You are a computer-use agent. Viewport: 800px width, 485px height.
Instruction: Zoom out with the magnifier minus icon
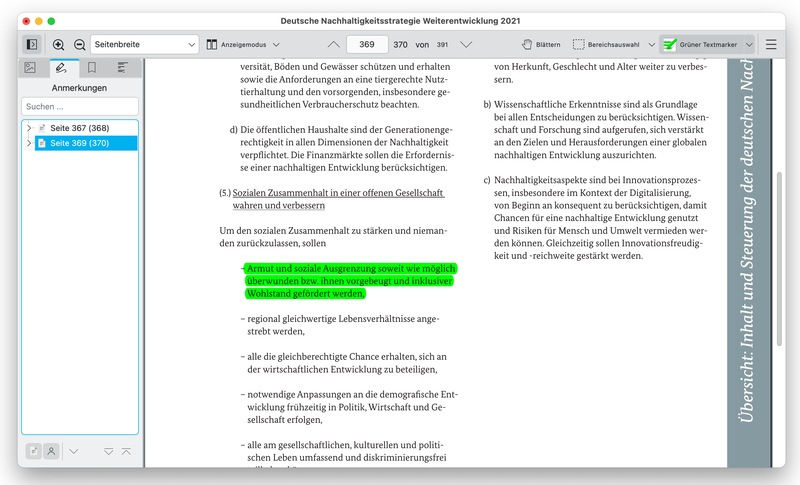pos(80,44)
